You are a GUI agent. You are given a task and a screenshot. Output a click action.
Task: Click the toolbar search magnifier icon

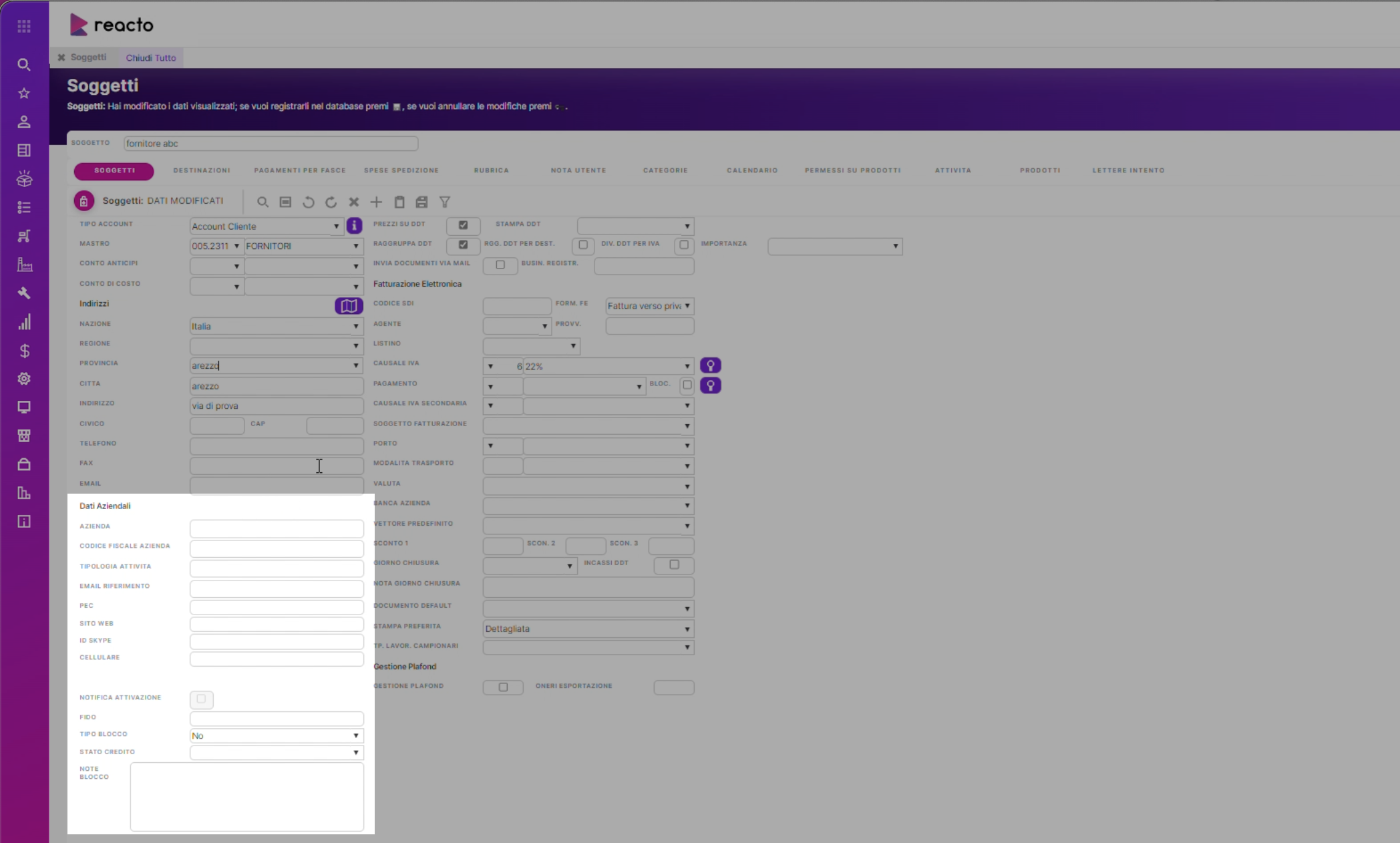[x=262, y=202]
